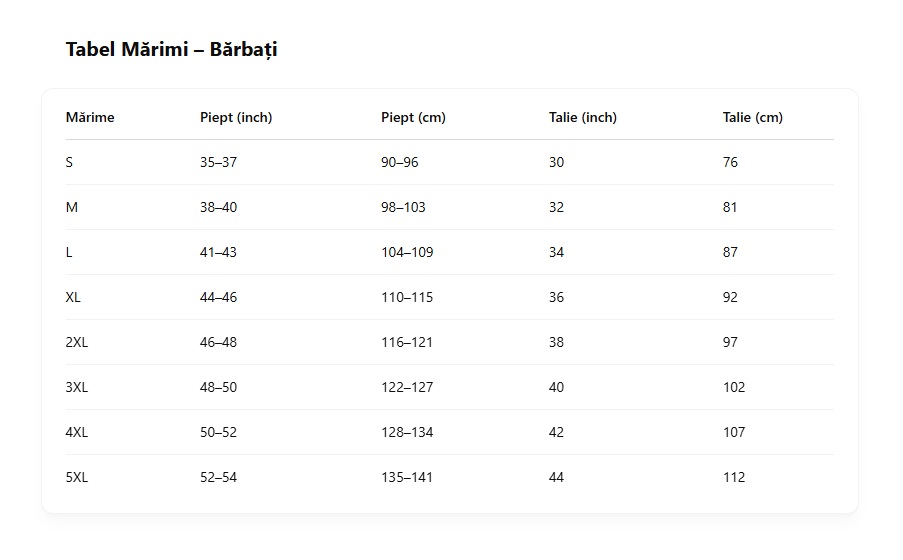Select the 98–103 chest cm value
903x560 pixels.
[x=403, y=207]
